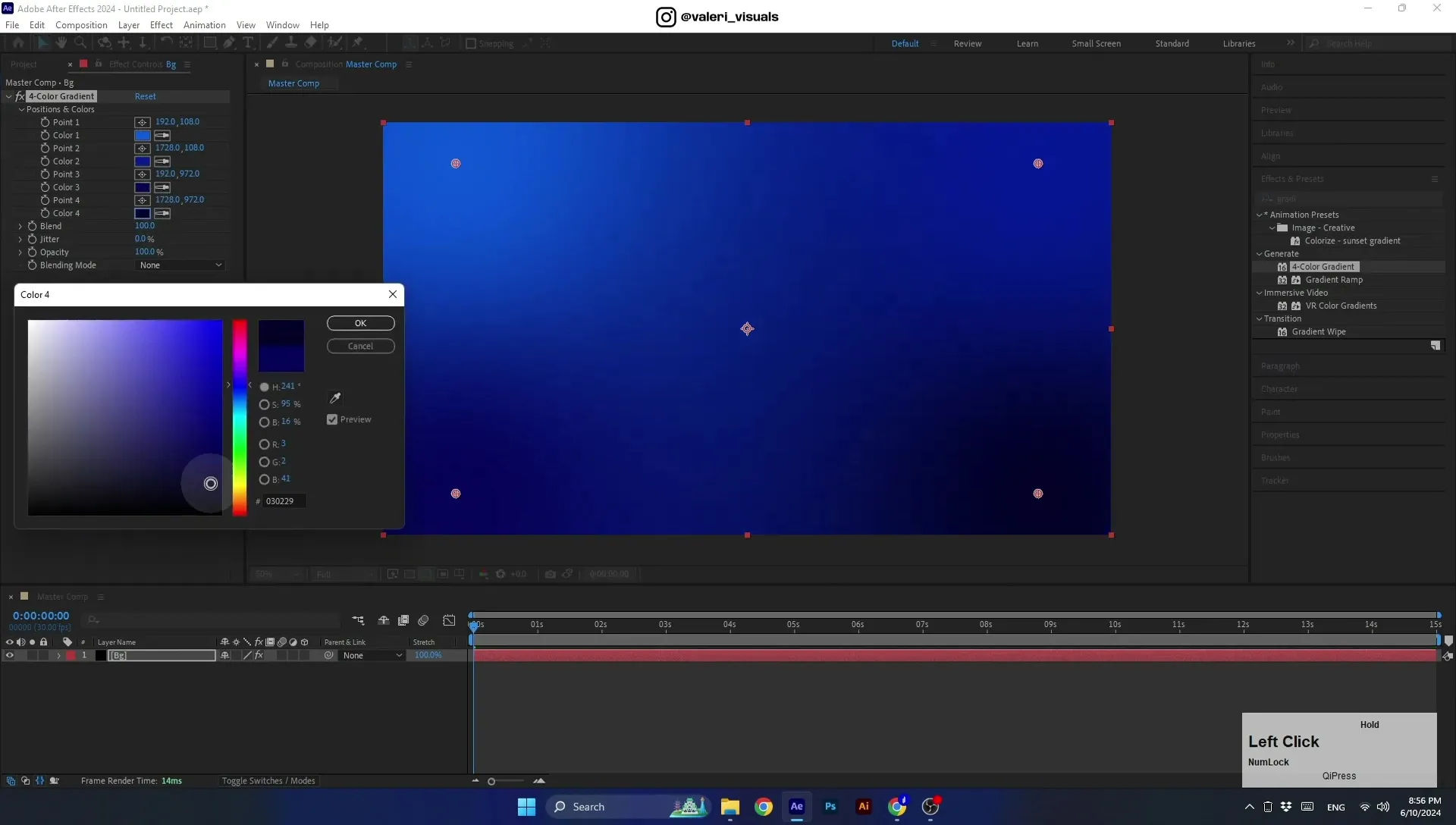Viewport: 1456px width, 825px height.
Task: Open the Graph Editor in timeline
Action: [x=449, y=620]
